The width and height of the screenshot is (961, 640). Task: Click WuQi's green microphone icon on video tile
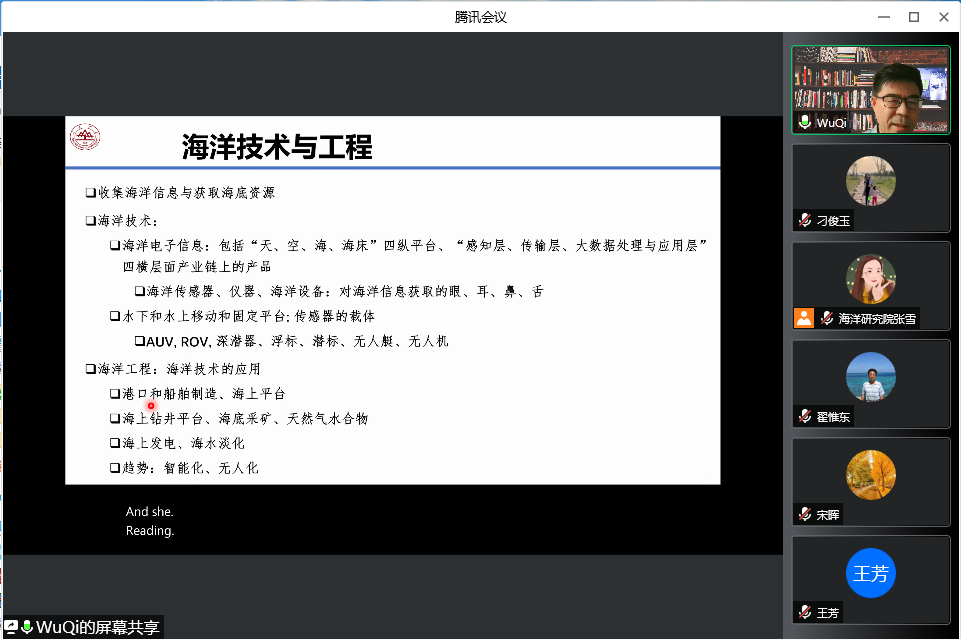point(805,122)
